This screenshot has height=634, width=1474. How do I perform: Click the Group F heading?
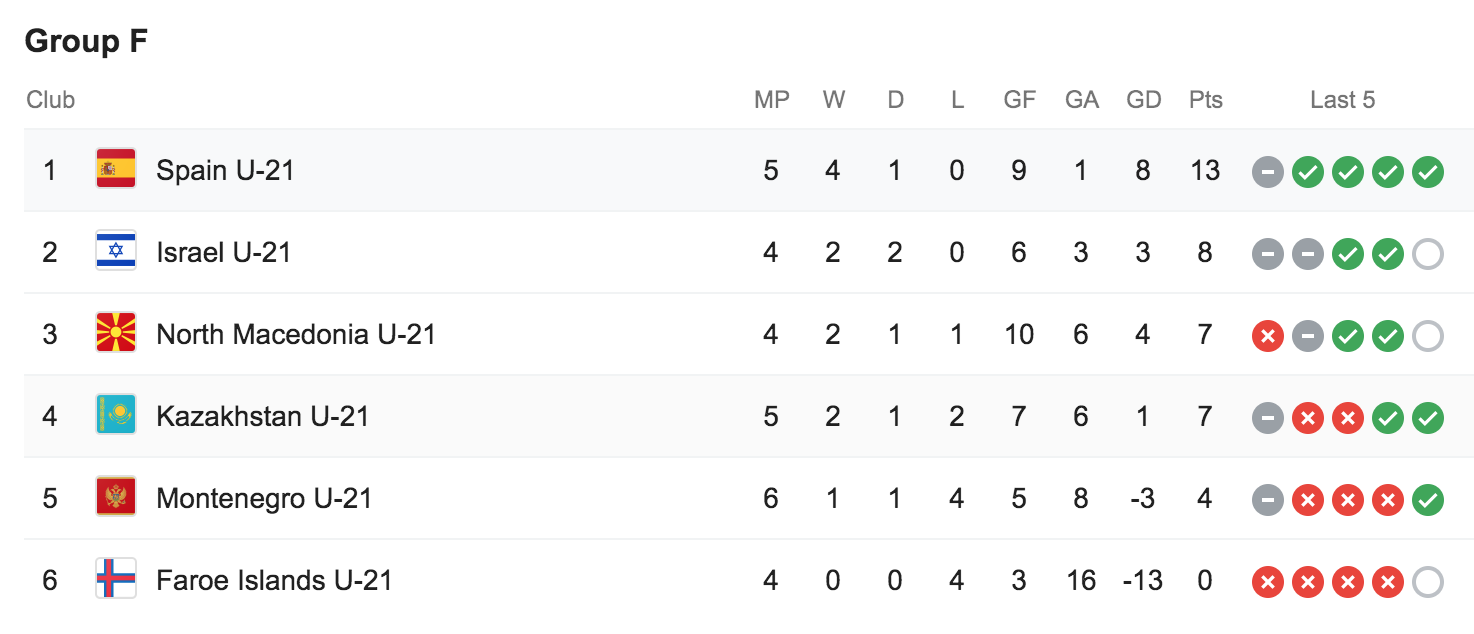(86, 42)
